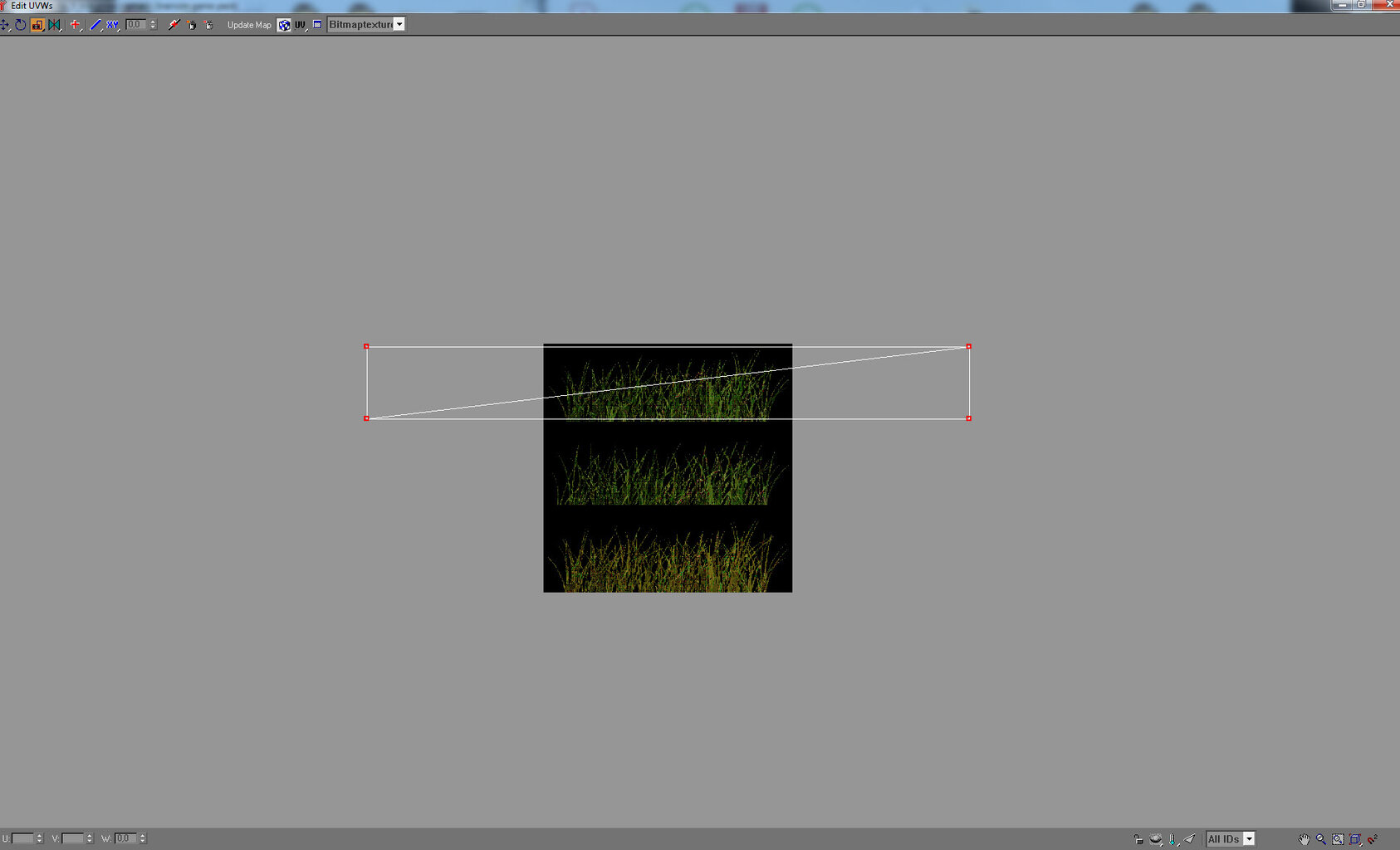Click the W coordinate input field
This screenshot has width=1400, height=850.
tap(125, 838)
